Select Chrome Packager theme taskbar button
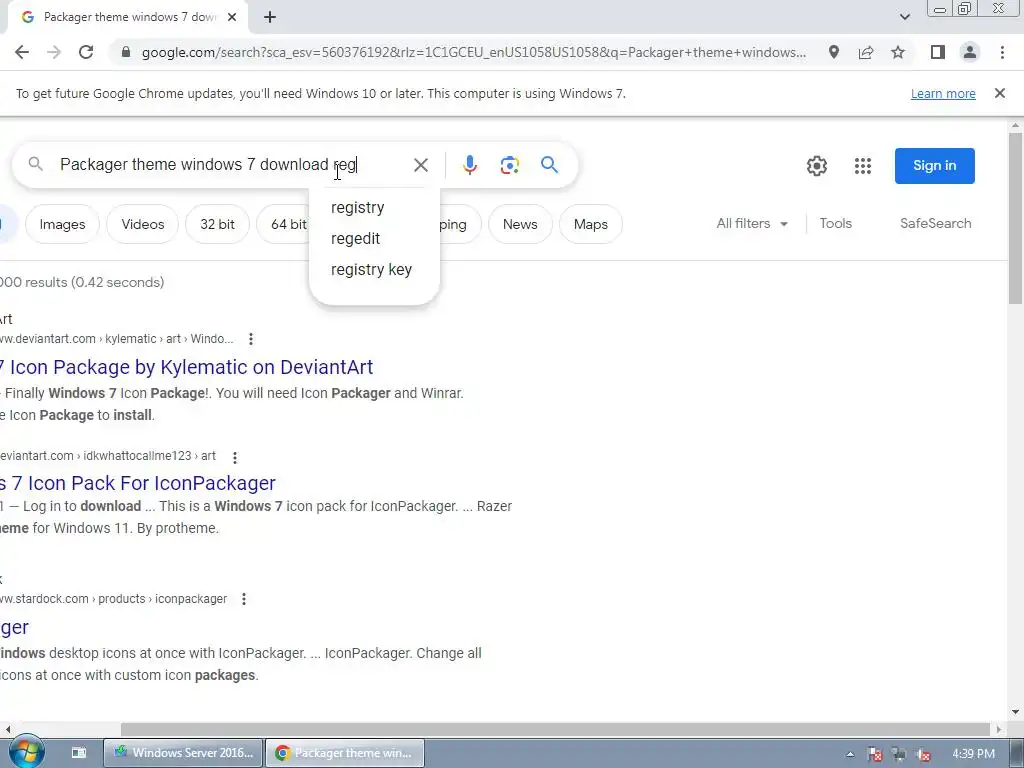Screen dimensions: 1024x768 345,753
